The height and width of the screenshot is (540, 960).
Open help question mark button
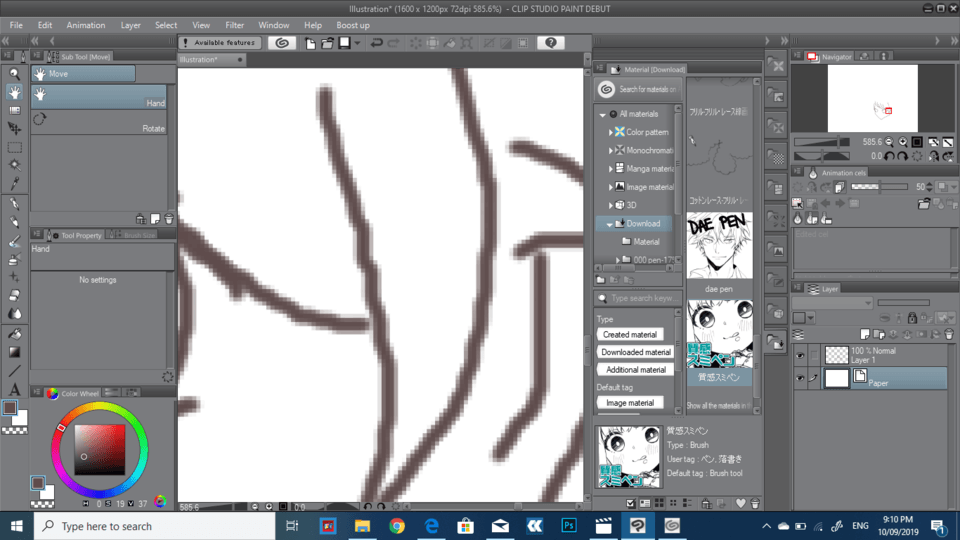pos(550,43)
